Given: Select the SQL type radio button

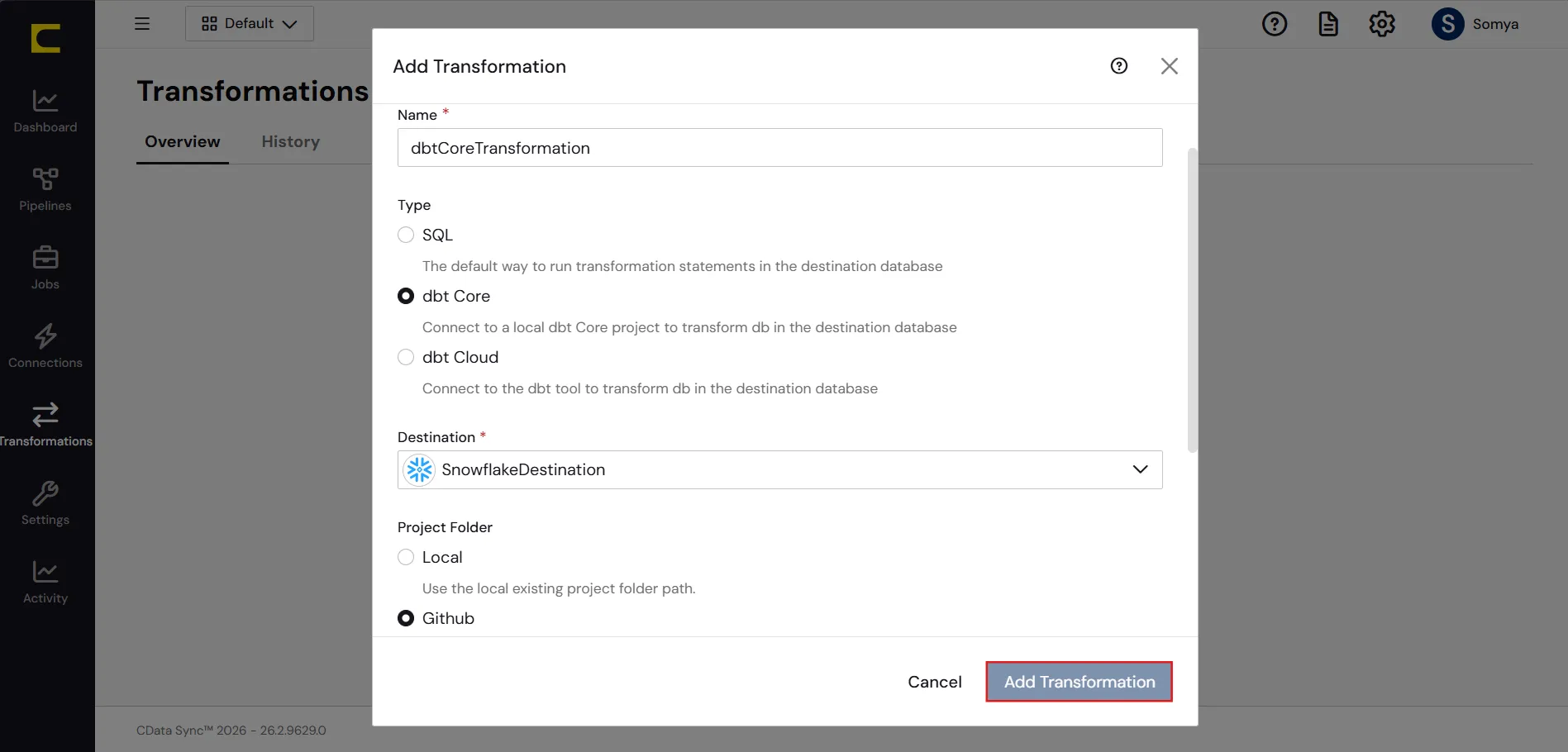Looking at the screenshot, I should point(406,236).
